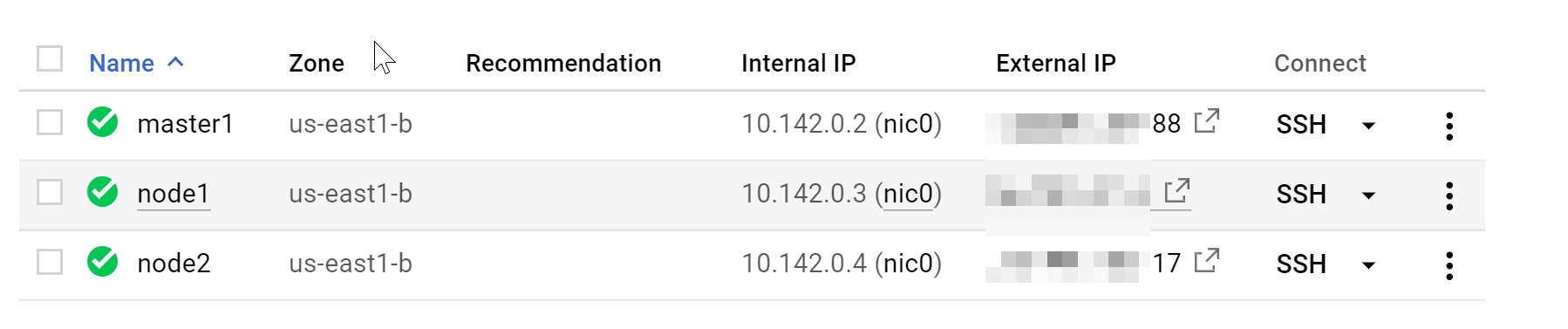Select the master1 row checkbox

50,122
